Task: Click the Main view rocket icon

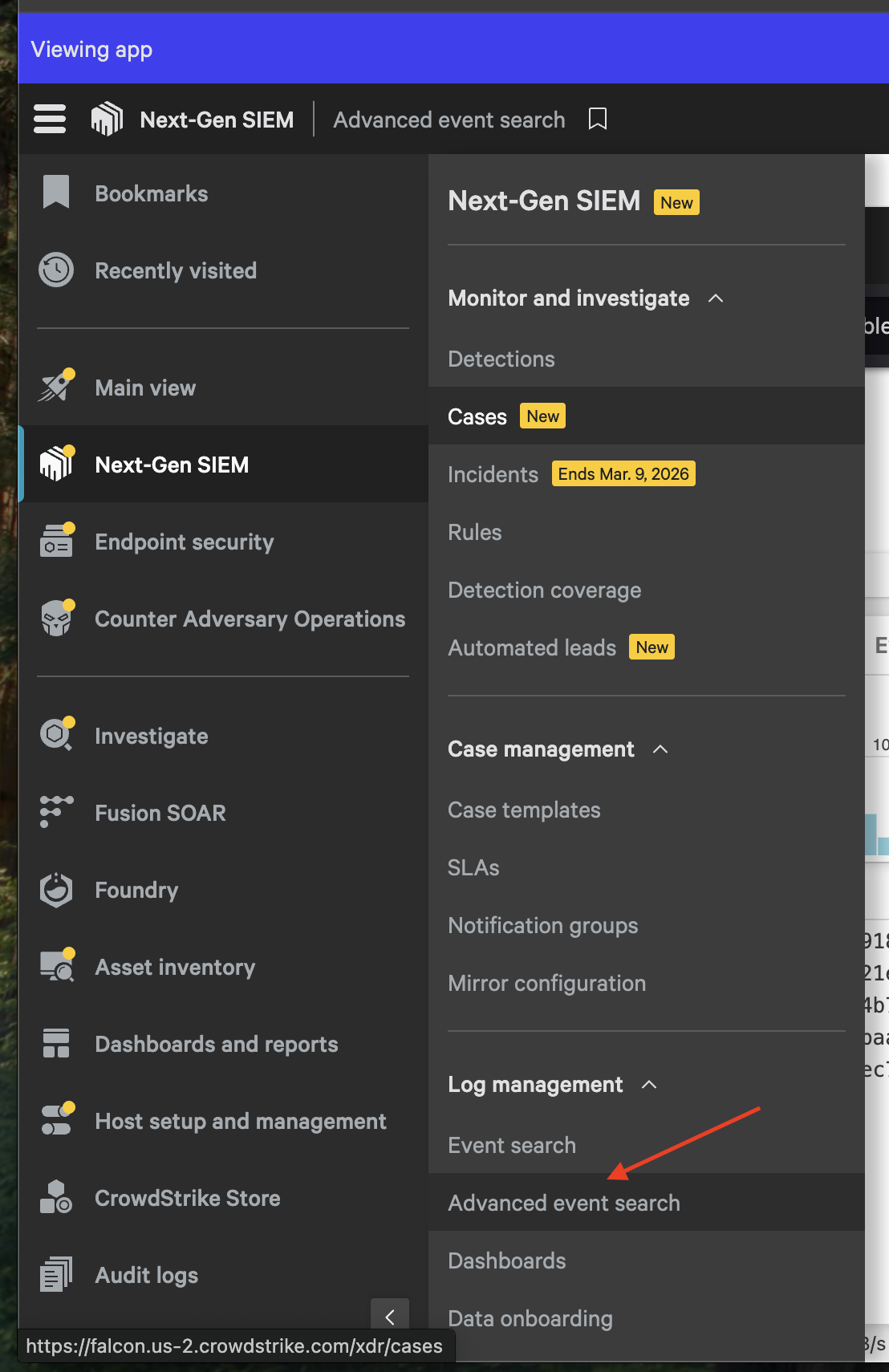Action: click(x=56, y=387)
